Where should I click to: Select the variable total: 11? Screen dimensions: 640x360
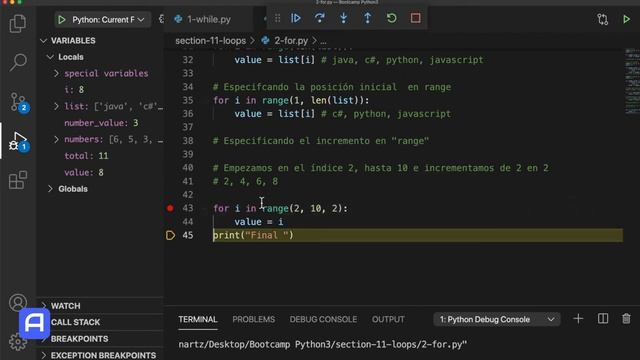coord(86,156)
